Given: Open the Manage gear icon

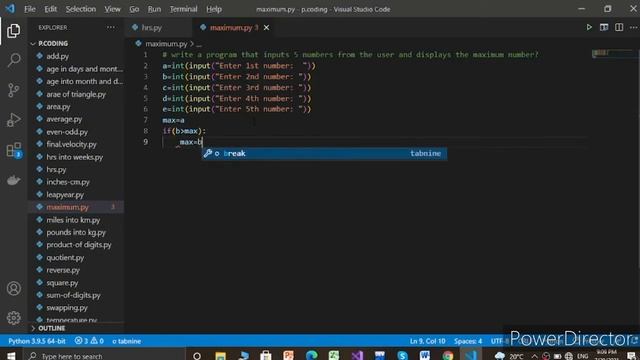Looking at the screenshot, I should point(13,318).
